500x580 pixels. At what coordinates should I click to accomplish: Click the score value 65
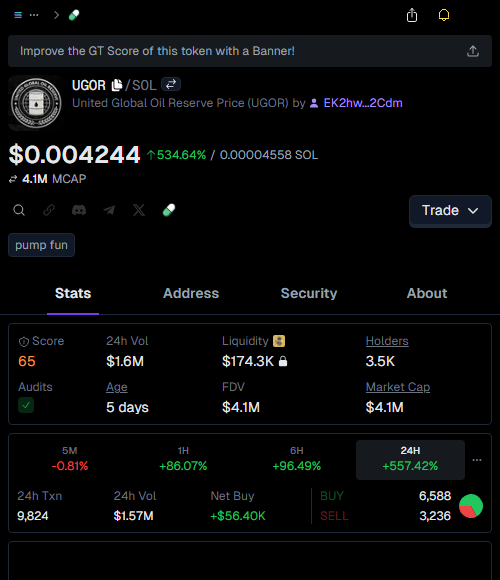coord(27,361)
